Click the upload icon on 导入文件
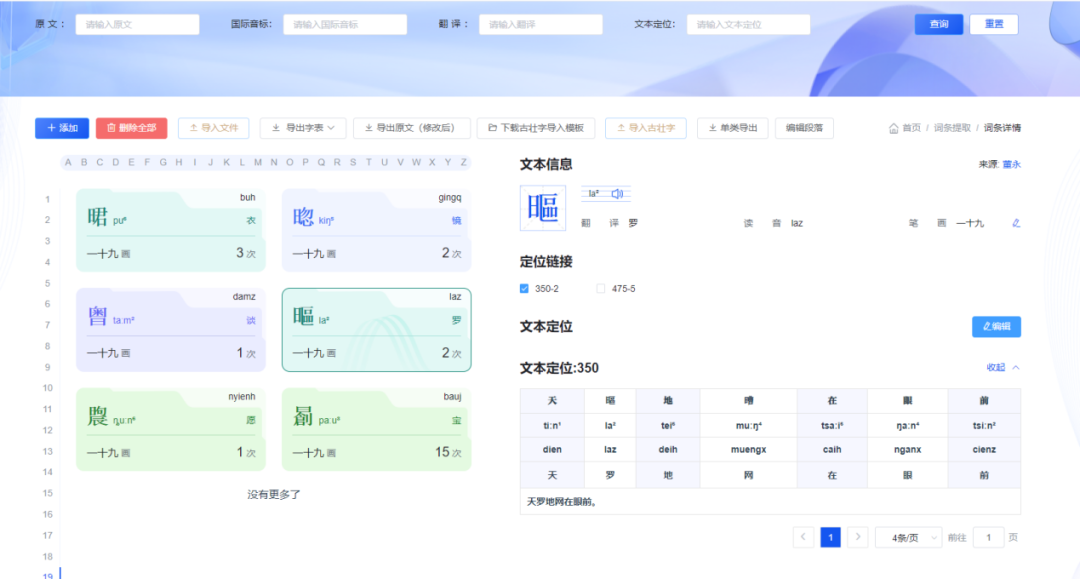Screen dimensions: 1080x579 tap(193, 128)
